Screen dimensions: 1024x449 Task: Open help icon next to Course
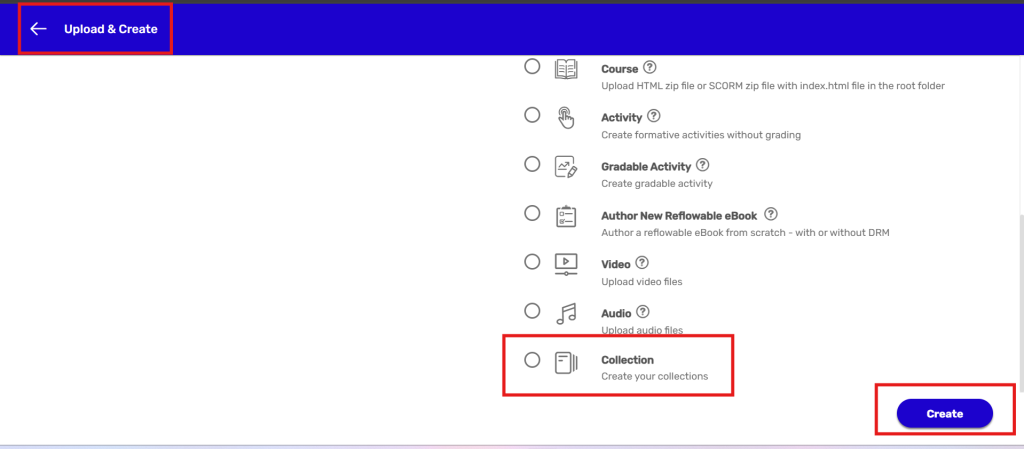[x=650, y=68]
